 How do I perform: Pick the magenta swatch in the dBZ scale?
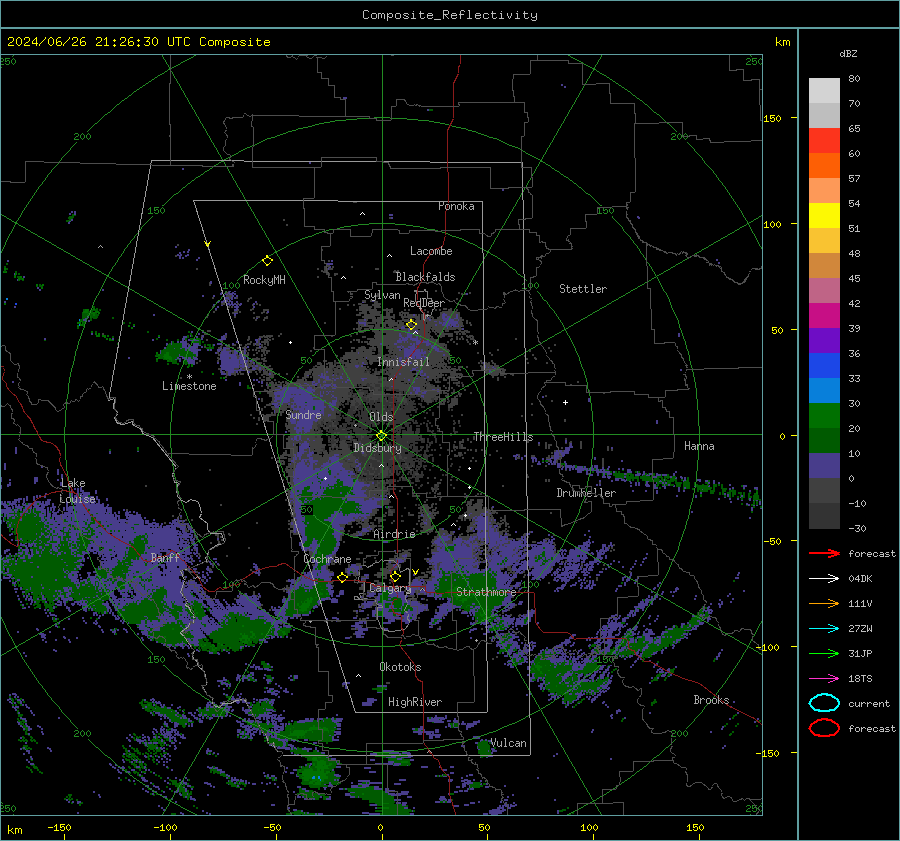pos(824,316)
